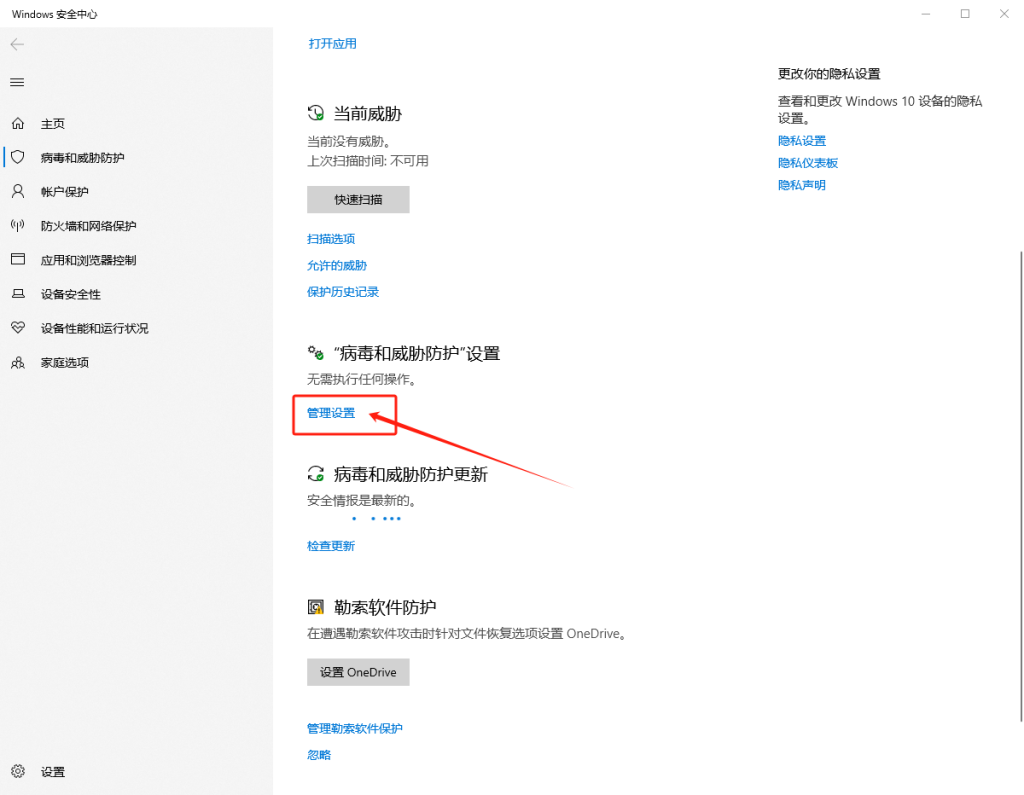Click the 设置 OneDrive button

pyautogui.click(x=358, y=672)
